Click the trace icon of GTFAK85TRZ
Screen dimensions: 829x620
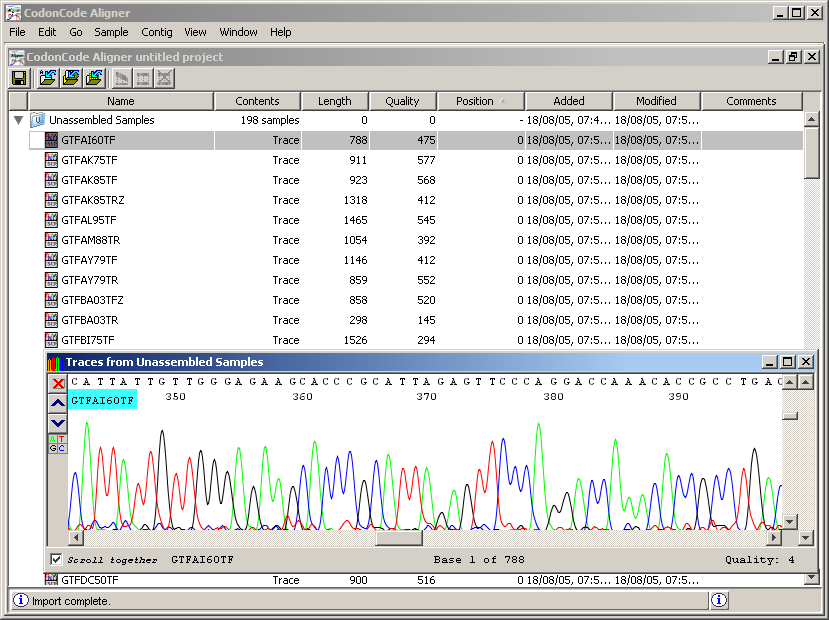pyautogui.click(x=51, y=200)
